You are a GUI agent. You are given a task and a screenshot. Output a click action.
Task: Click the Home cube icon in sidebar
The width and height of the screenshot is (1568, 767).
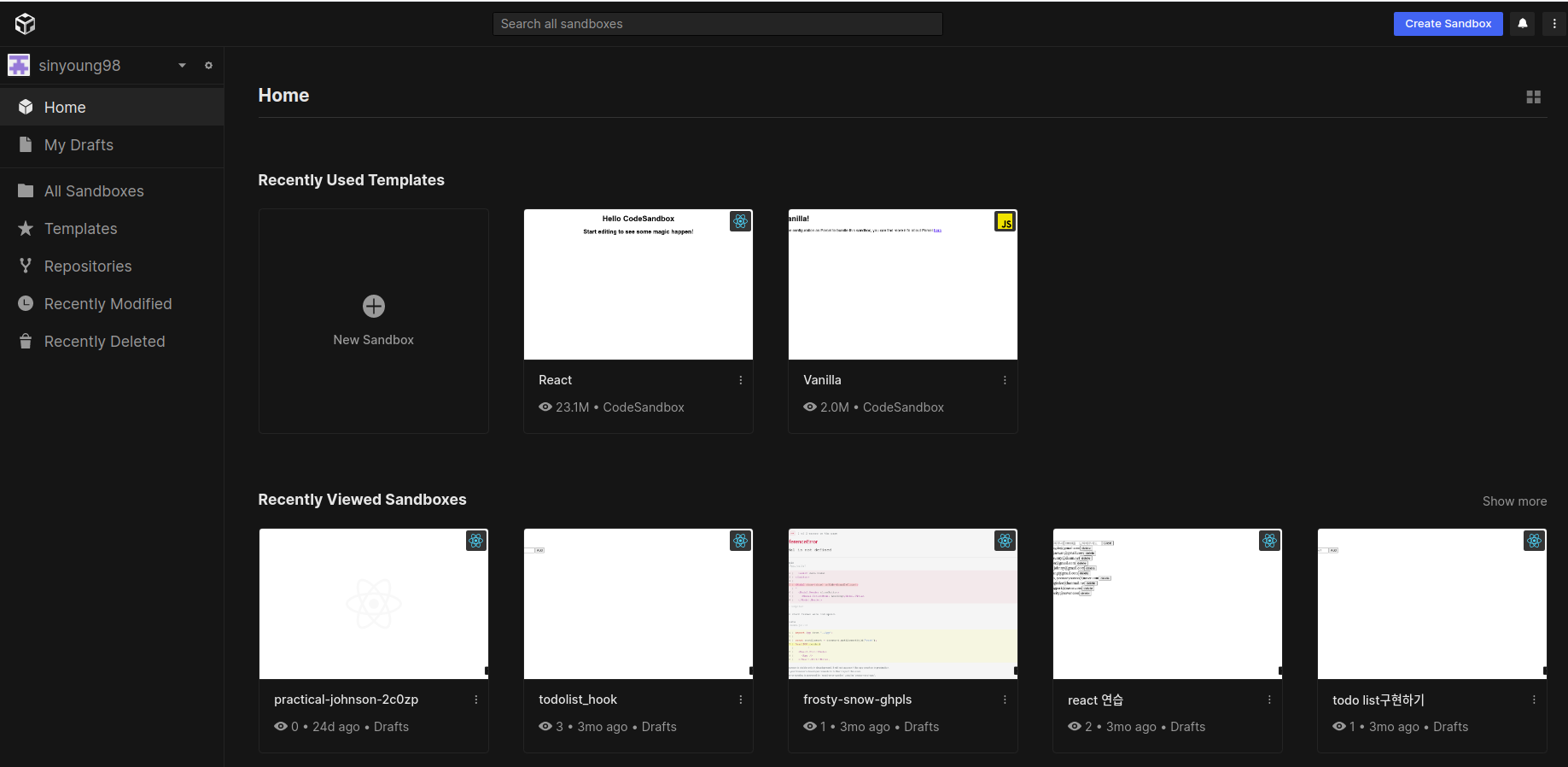click(26, 107)
